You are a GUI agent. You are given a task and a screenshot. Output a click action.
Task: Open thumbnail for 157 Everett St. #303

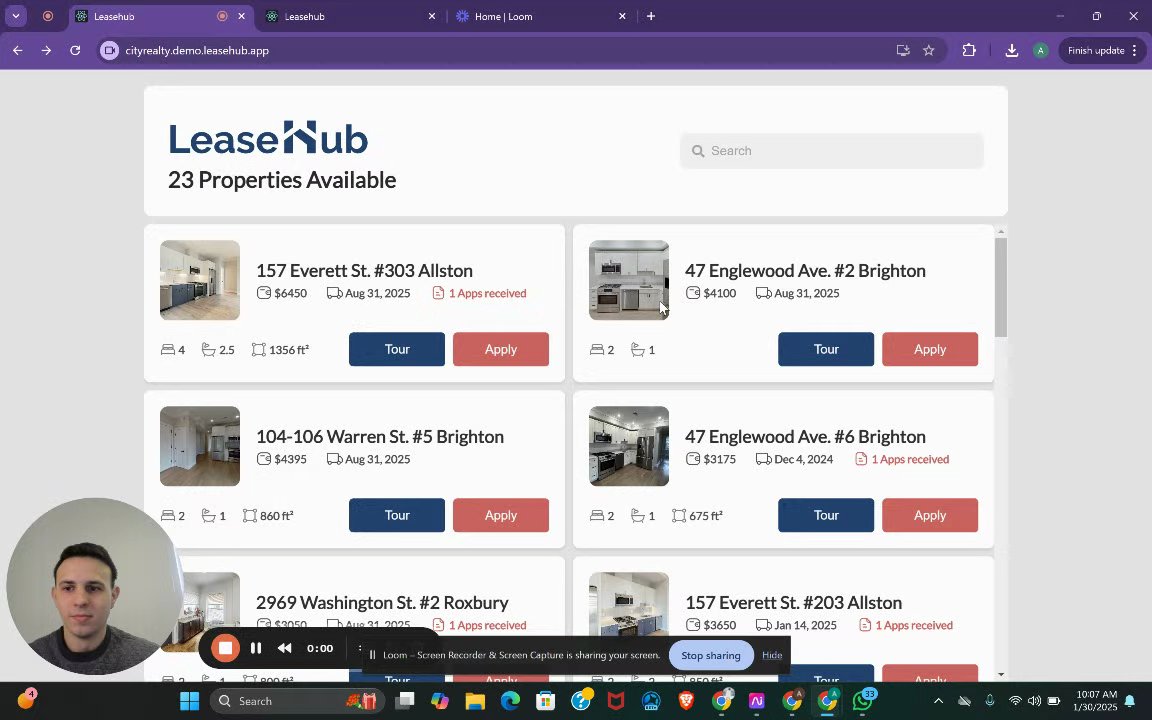tap(200, 280)
